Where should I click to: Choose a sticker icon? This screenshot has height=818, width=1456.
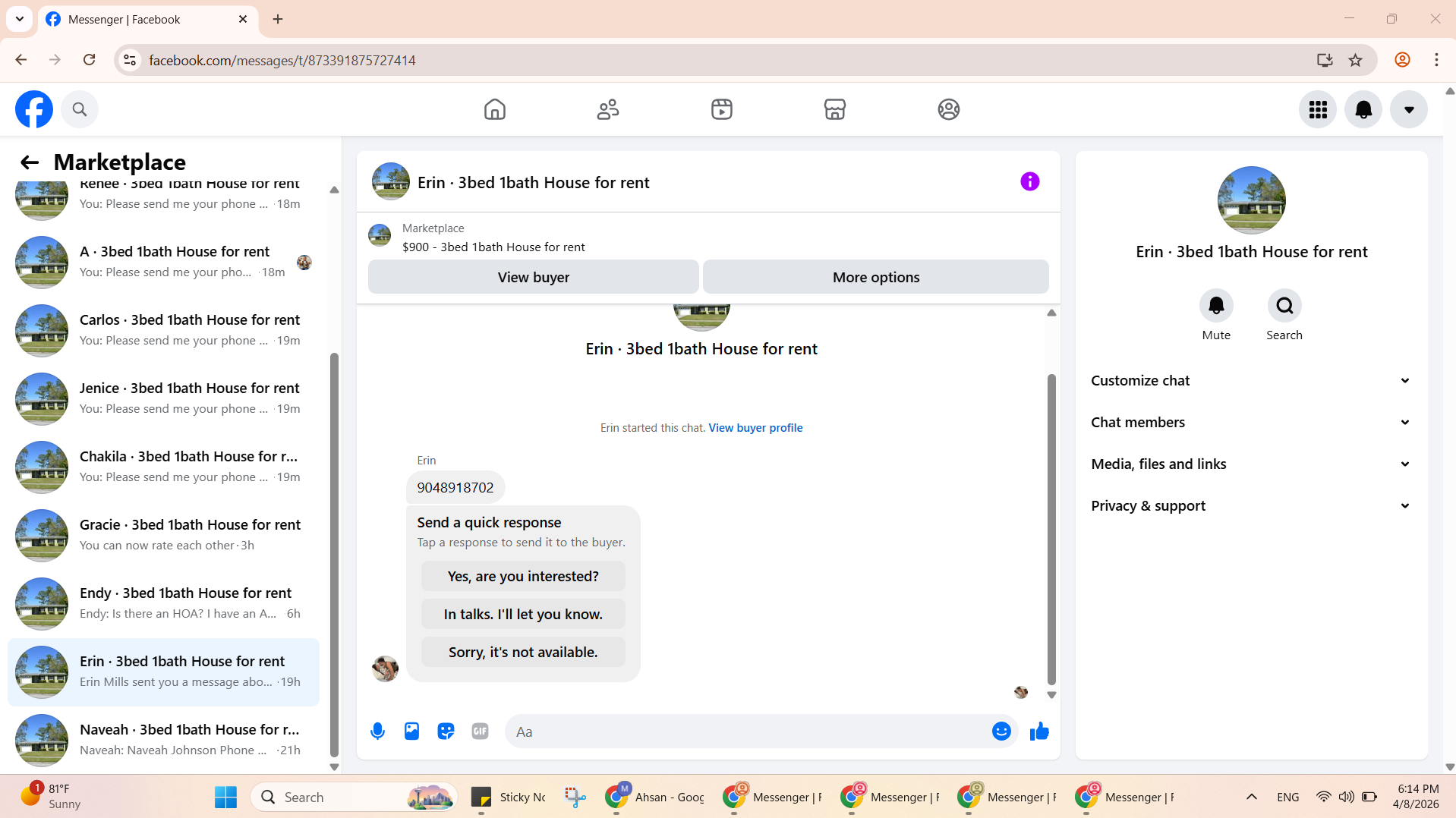point(446,731)
